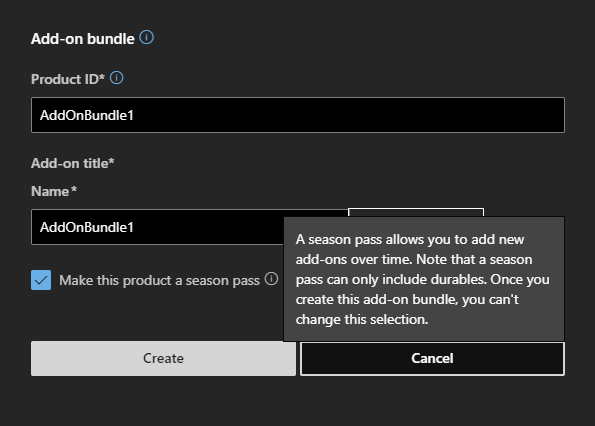Viewport: 595px width, 426px height.
Task: Focus the add-on title Name field
Action: pyautogui.click(x=157, y=227)
